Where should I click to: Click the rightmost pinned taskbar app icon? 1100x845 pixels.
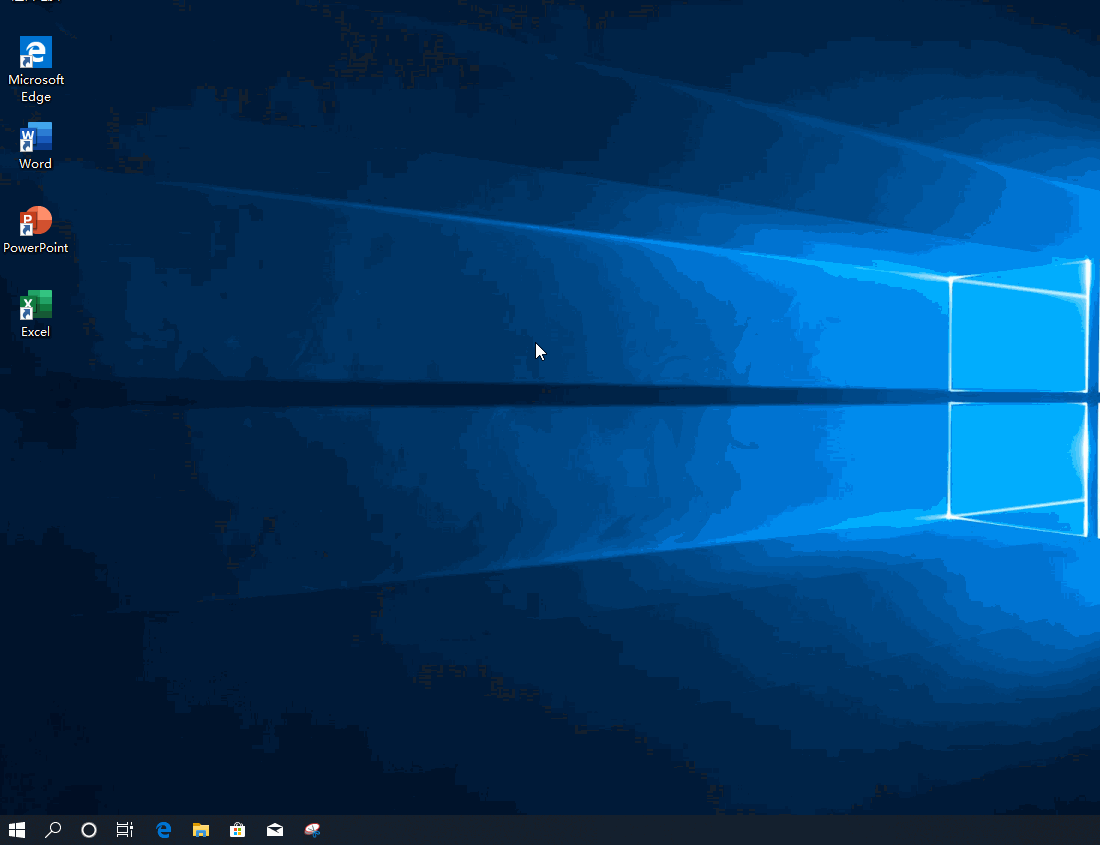[x=311, y=830]
